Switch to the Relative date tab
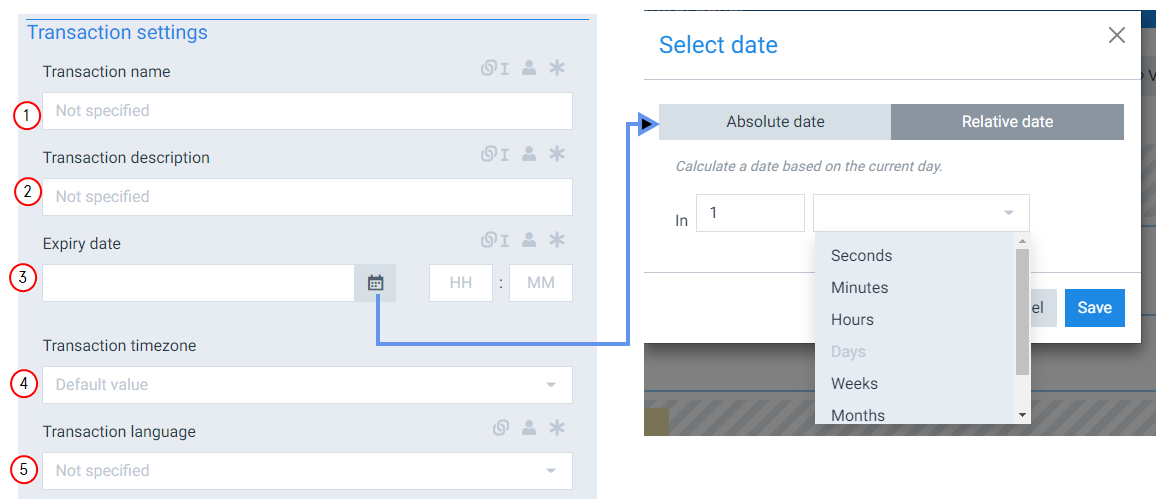Screen dimensions: 1166x499 (x=1007, y=122)
